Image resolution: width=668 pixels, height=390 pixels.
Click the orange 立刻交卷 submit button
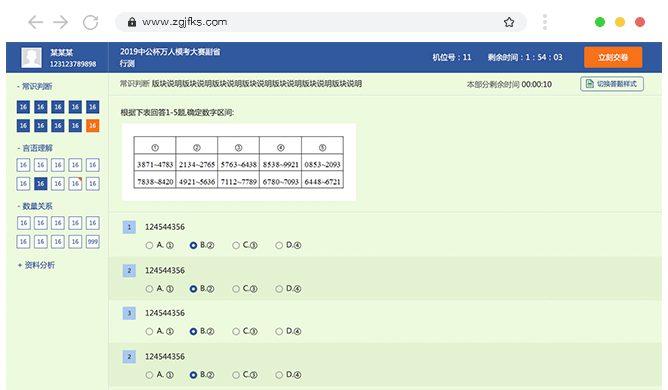click(x=613, y=58)
